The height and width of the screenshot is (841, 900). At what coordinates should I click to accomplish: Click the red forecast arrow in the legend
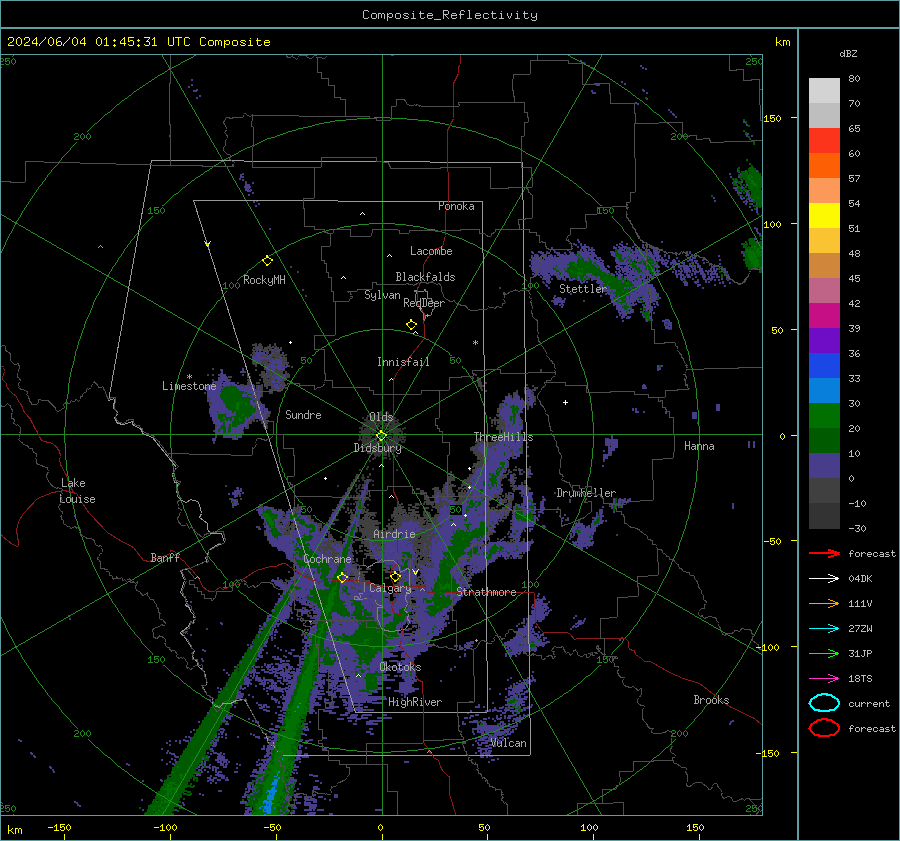[x=824, y=553]
